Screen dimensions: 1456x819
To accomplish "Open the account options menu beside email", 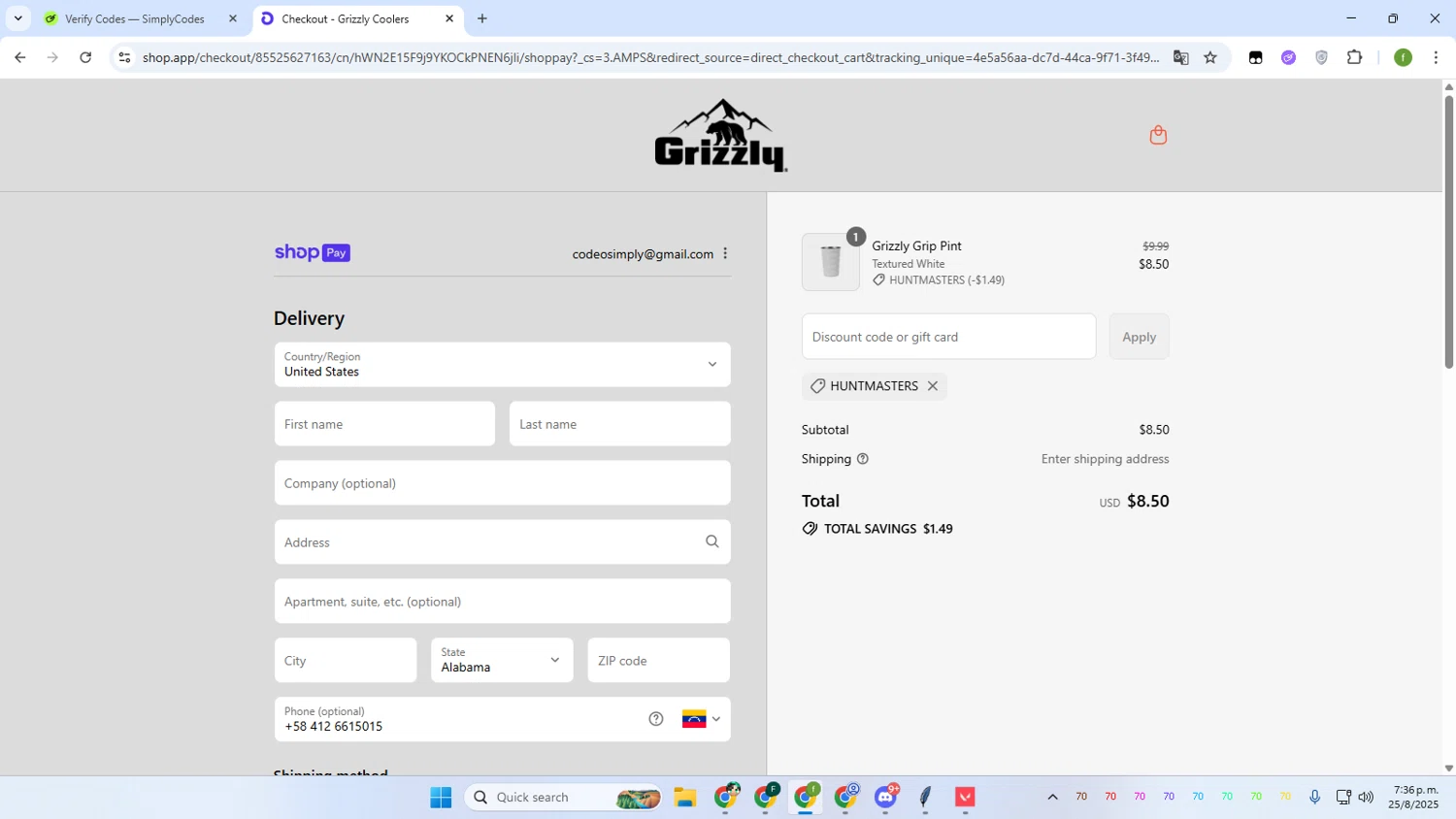I will (725, 254).
